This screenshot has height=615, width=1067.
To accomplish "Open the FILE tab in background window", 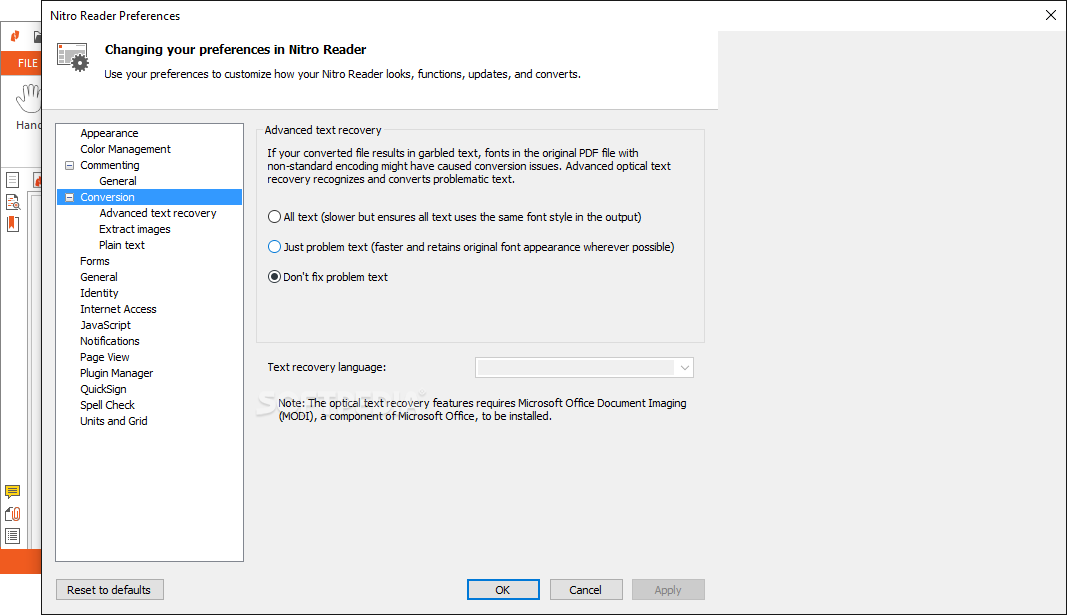I will [x=26, y=63].
